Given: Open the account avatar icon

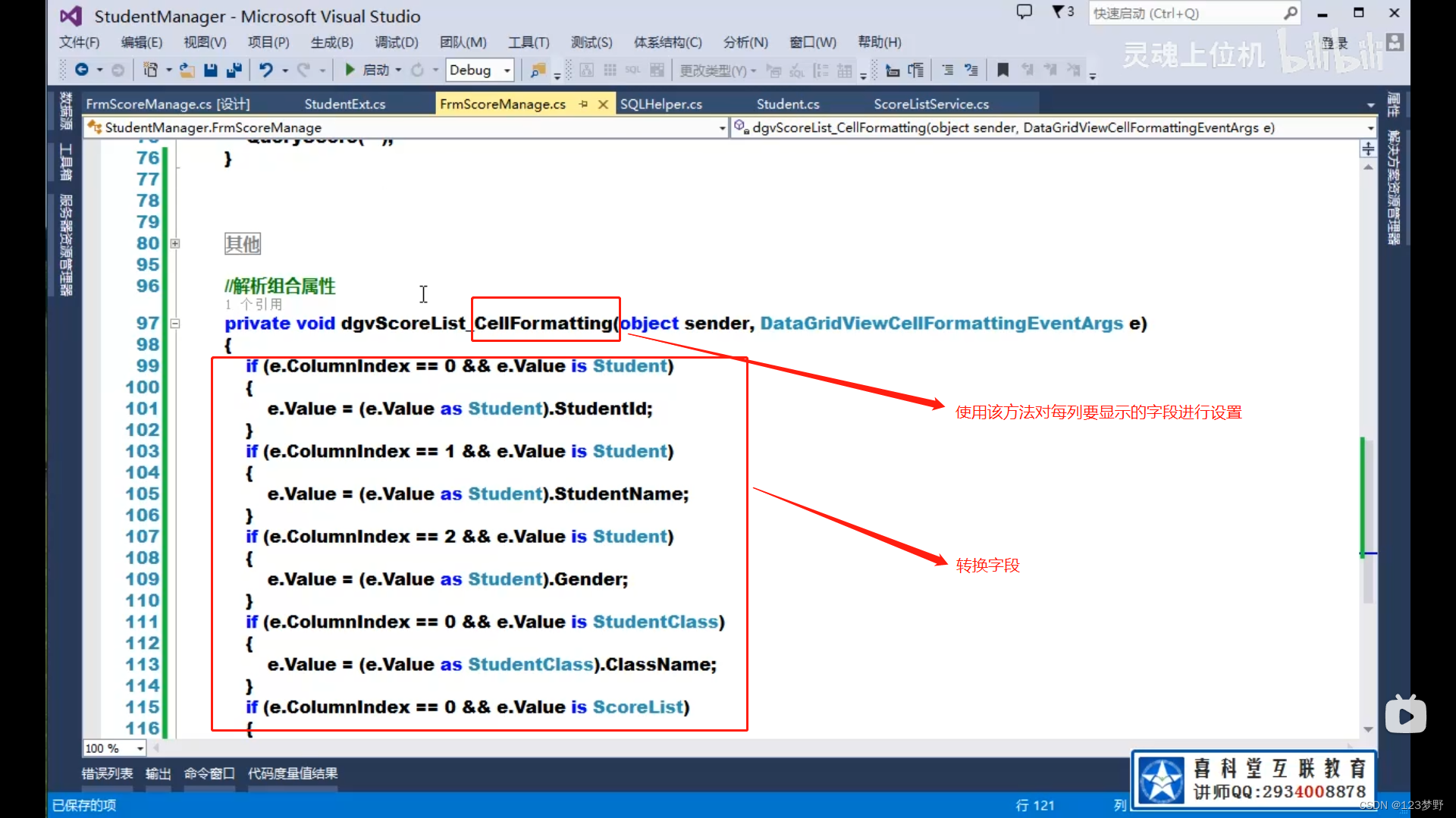Looking at the screenshot, I should pos(1395,42).
